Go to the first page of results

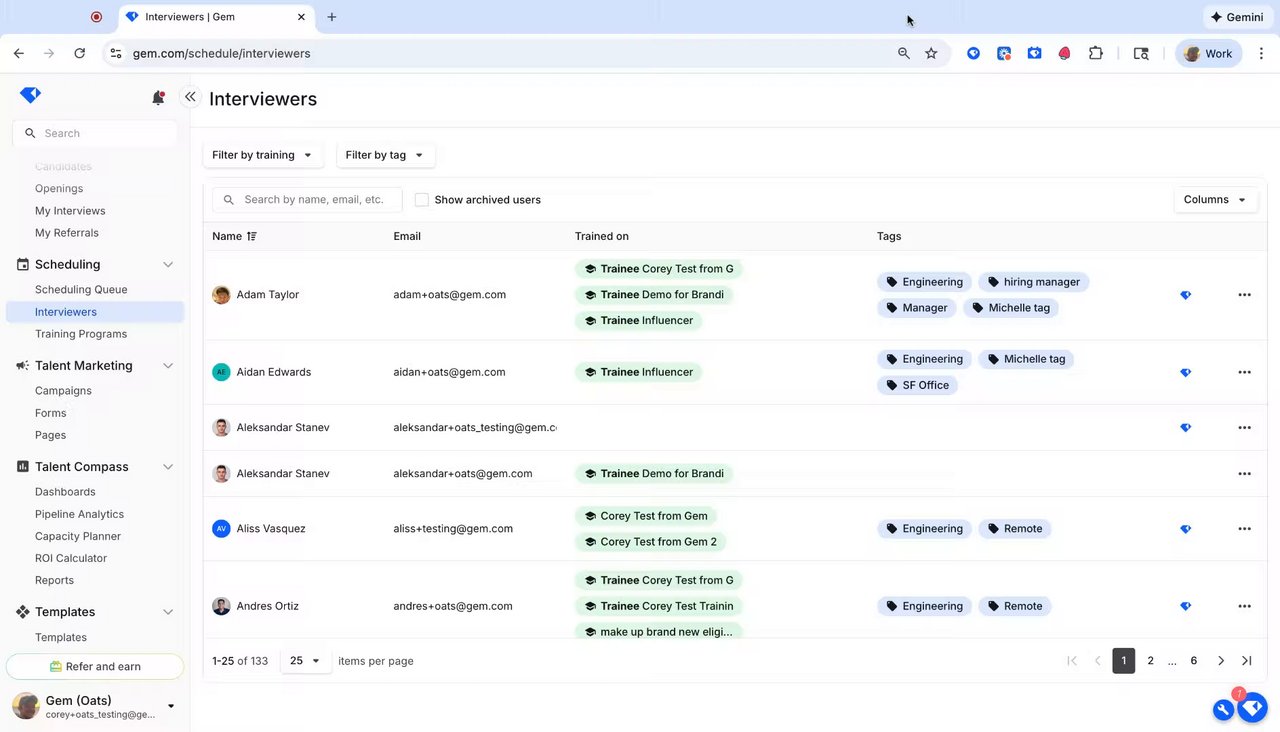pyautogui.click(x=1072, y=661)
